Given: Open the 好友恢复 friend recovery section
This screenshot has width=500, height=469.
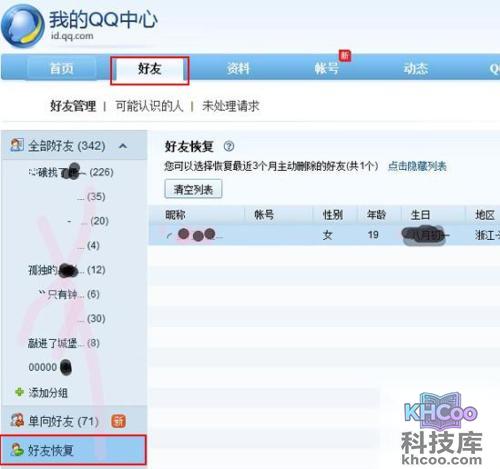Looking at the screenshot, I should (x=73, y=450).
